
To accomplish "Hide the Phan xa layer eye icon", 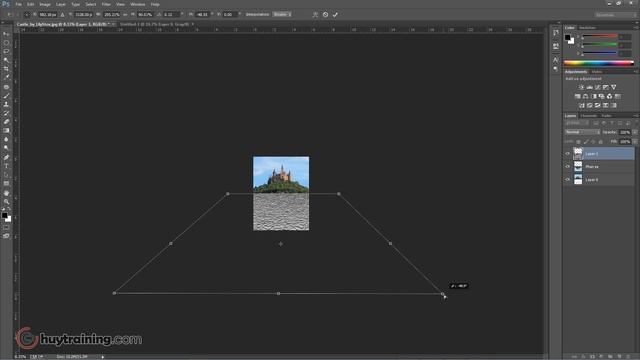I will (567, 167).
